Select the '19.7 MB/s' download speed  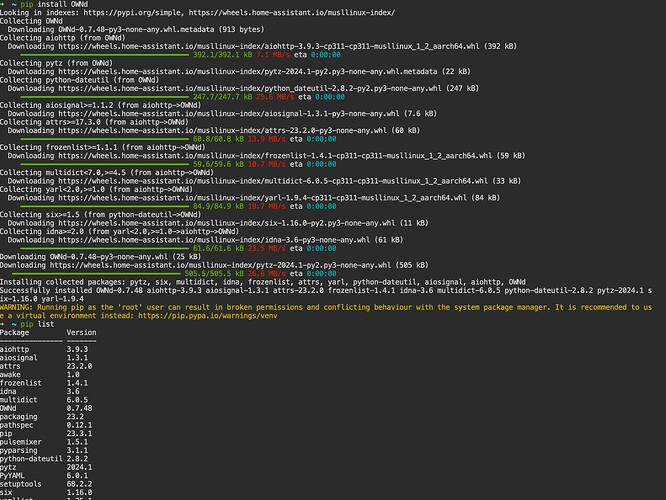tap(267, 206)
